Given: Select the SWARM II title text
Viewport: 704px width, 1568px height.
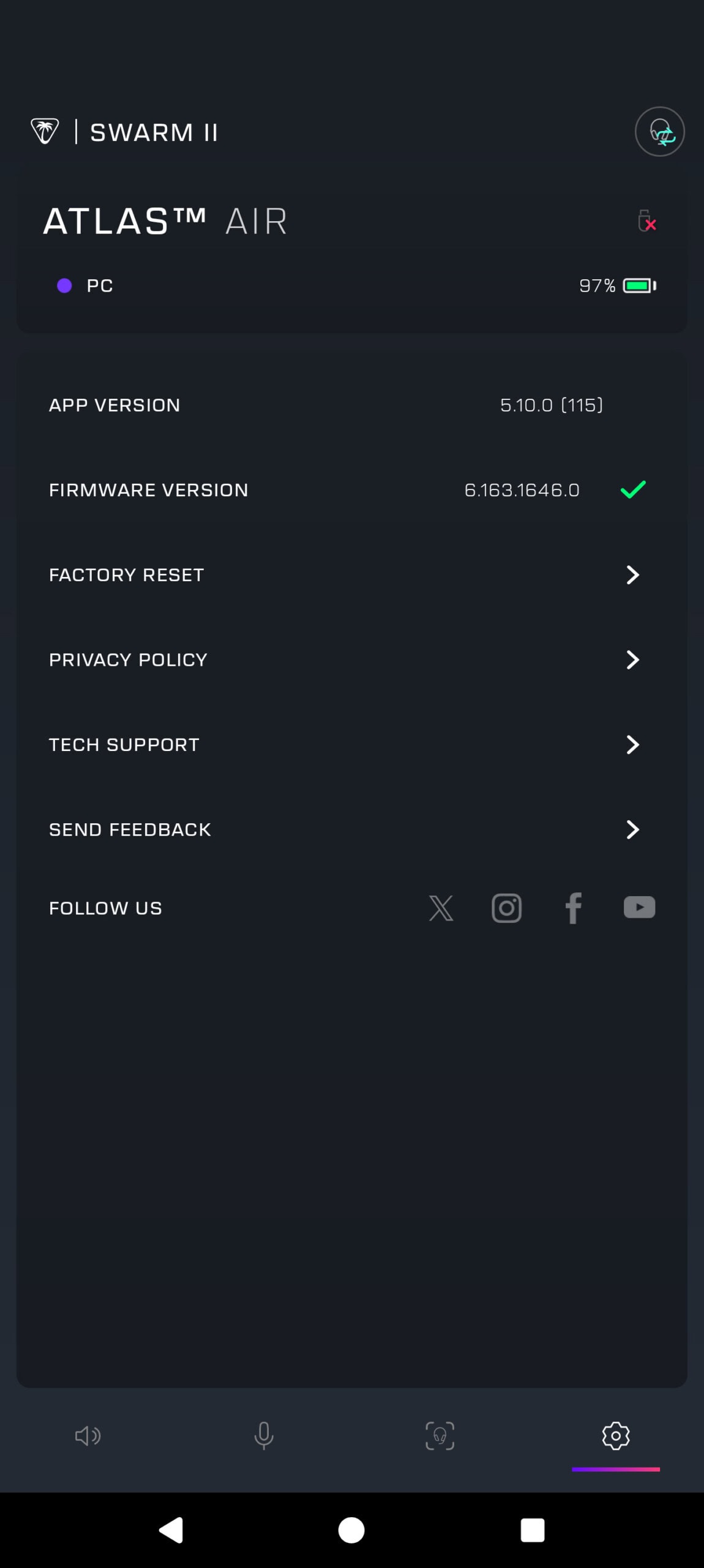Looking at the screenshot, I should tap(154, 132).
